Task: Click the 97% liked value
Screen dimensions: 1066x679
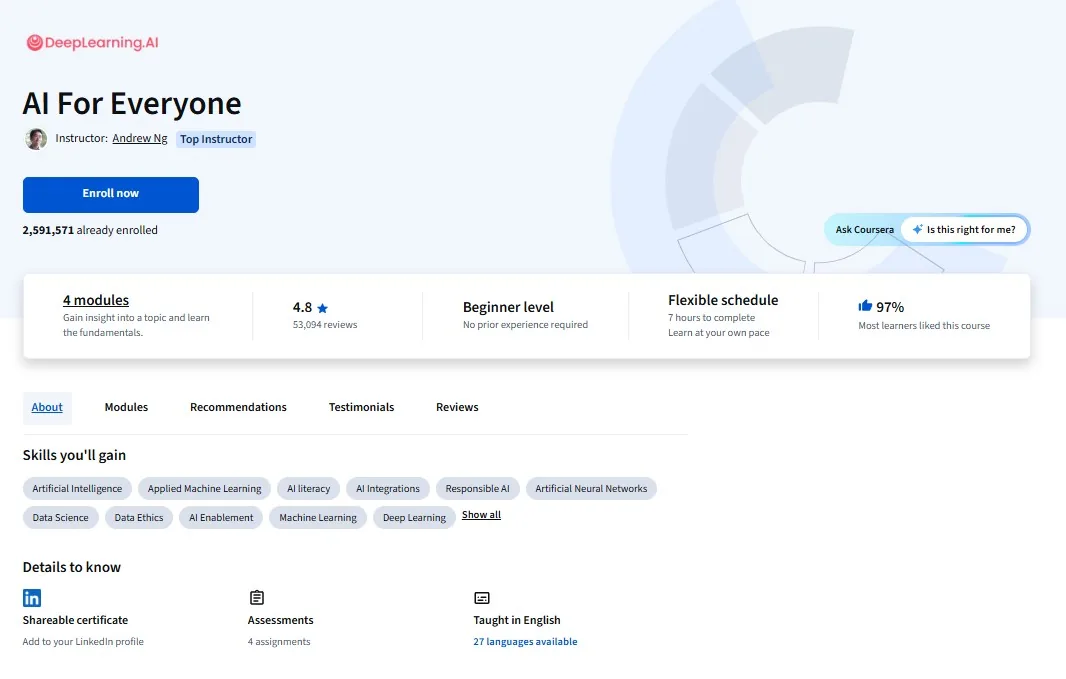Action: click(890, 307)
